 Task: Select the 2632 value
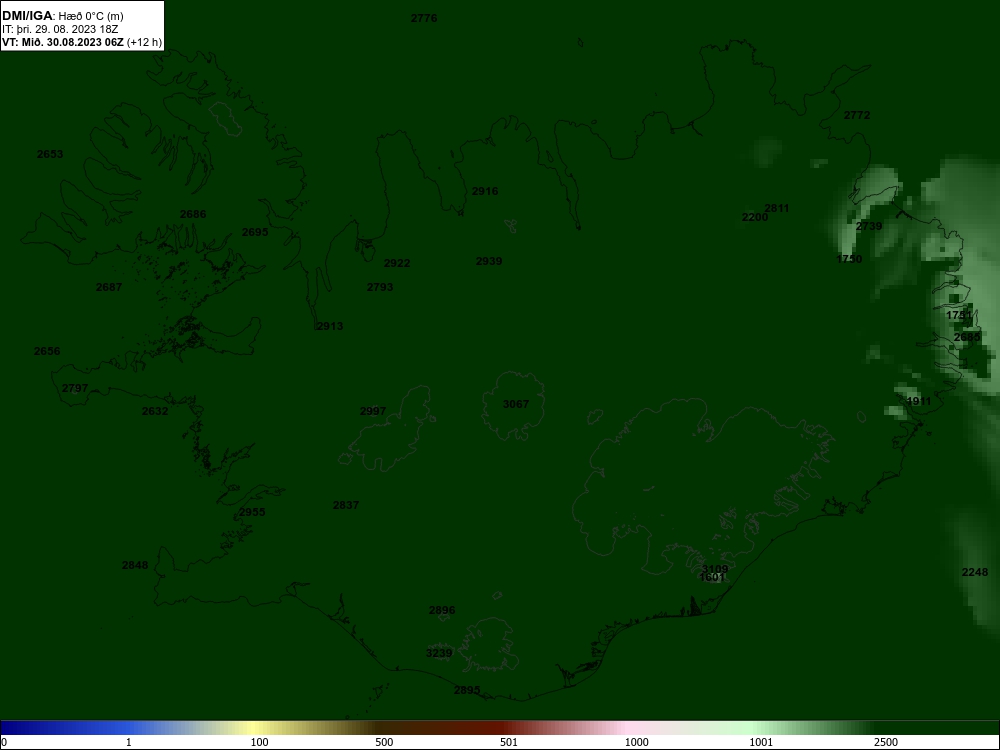[155, 411]
